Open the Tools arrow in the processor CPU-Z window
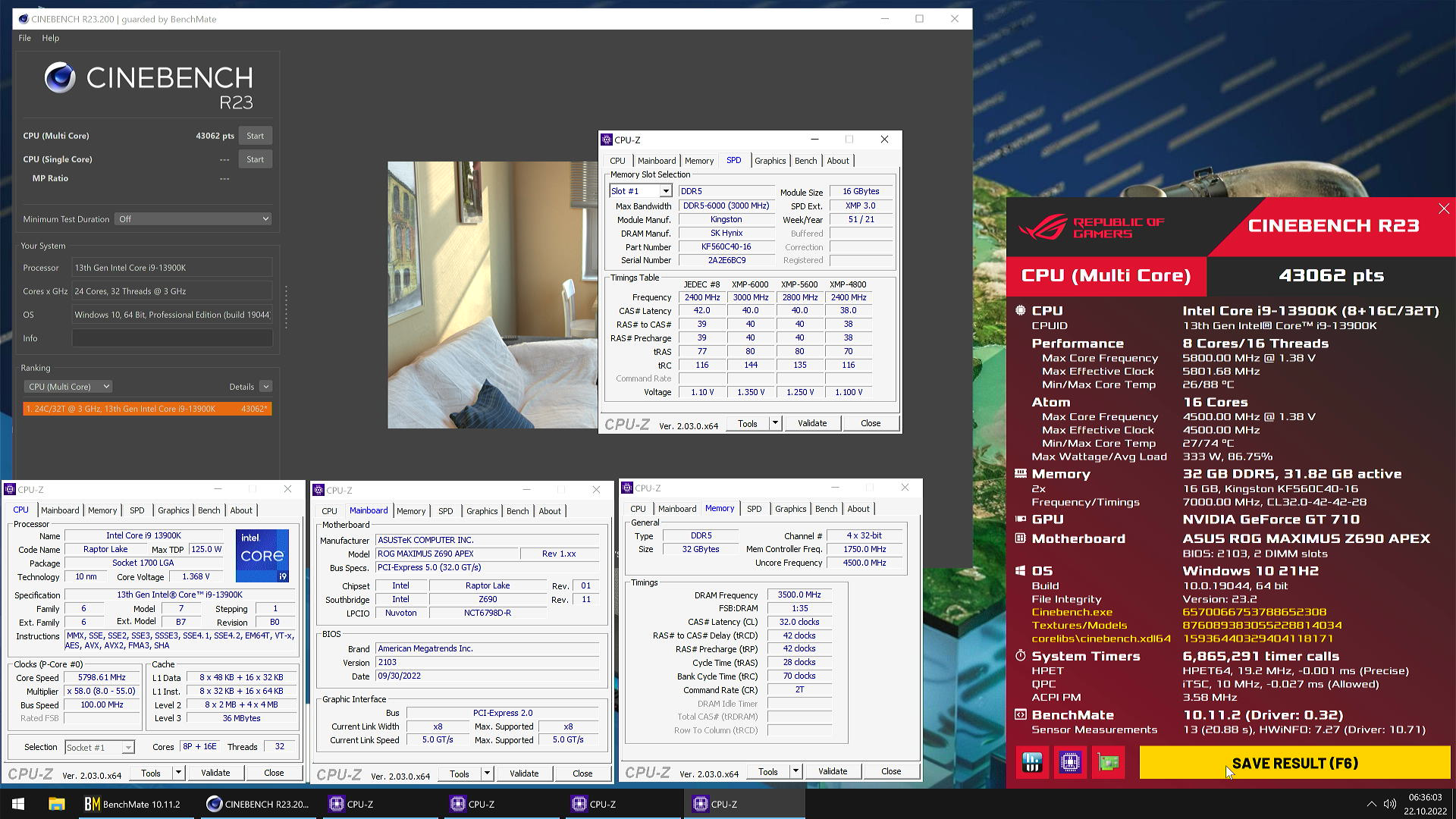 pos(178,773)
